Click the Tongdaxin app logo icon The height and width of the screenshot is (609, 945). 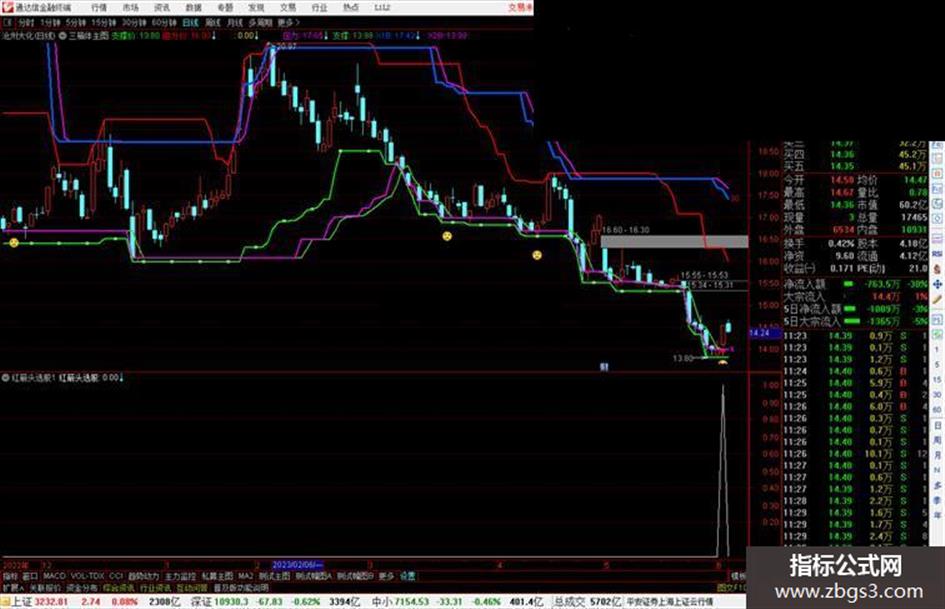pos(7,7)
